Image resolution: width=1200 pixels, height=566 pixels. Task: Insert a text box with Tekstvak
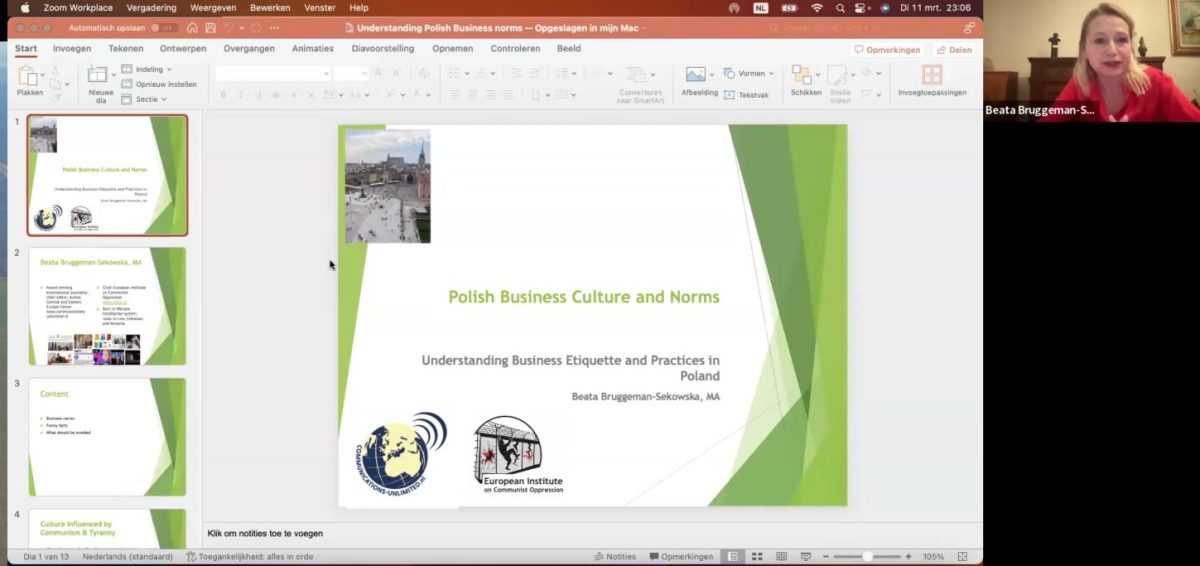click(x=747, y=95)
